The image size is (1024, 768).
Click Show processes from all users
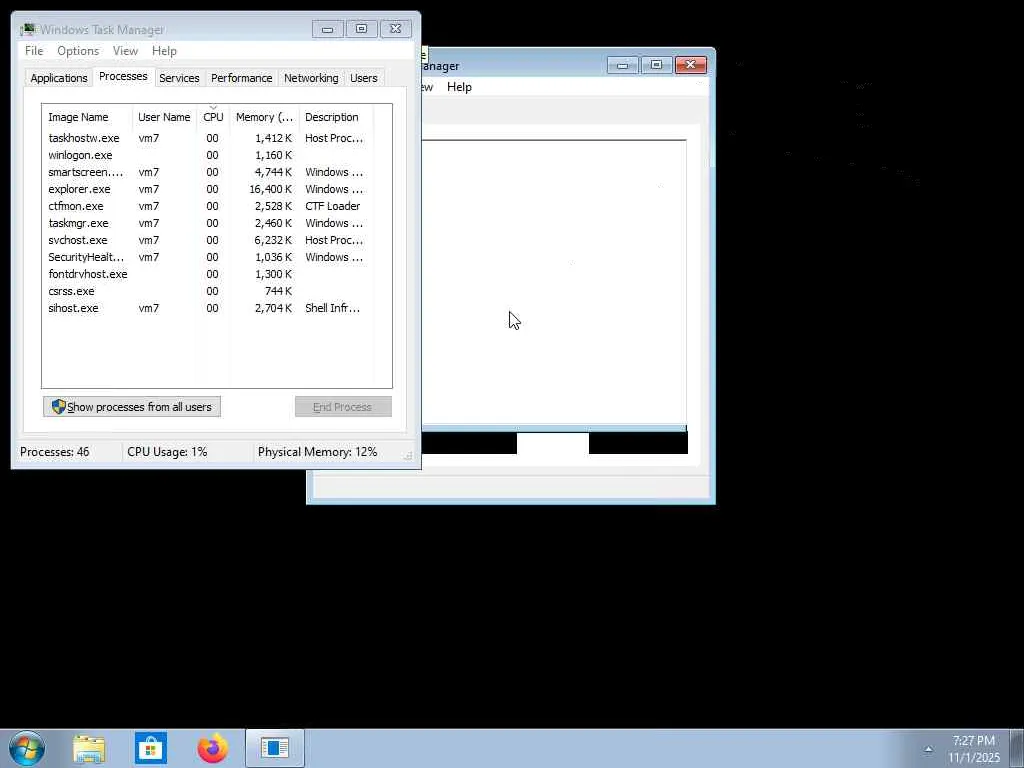[132, 407]
